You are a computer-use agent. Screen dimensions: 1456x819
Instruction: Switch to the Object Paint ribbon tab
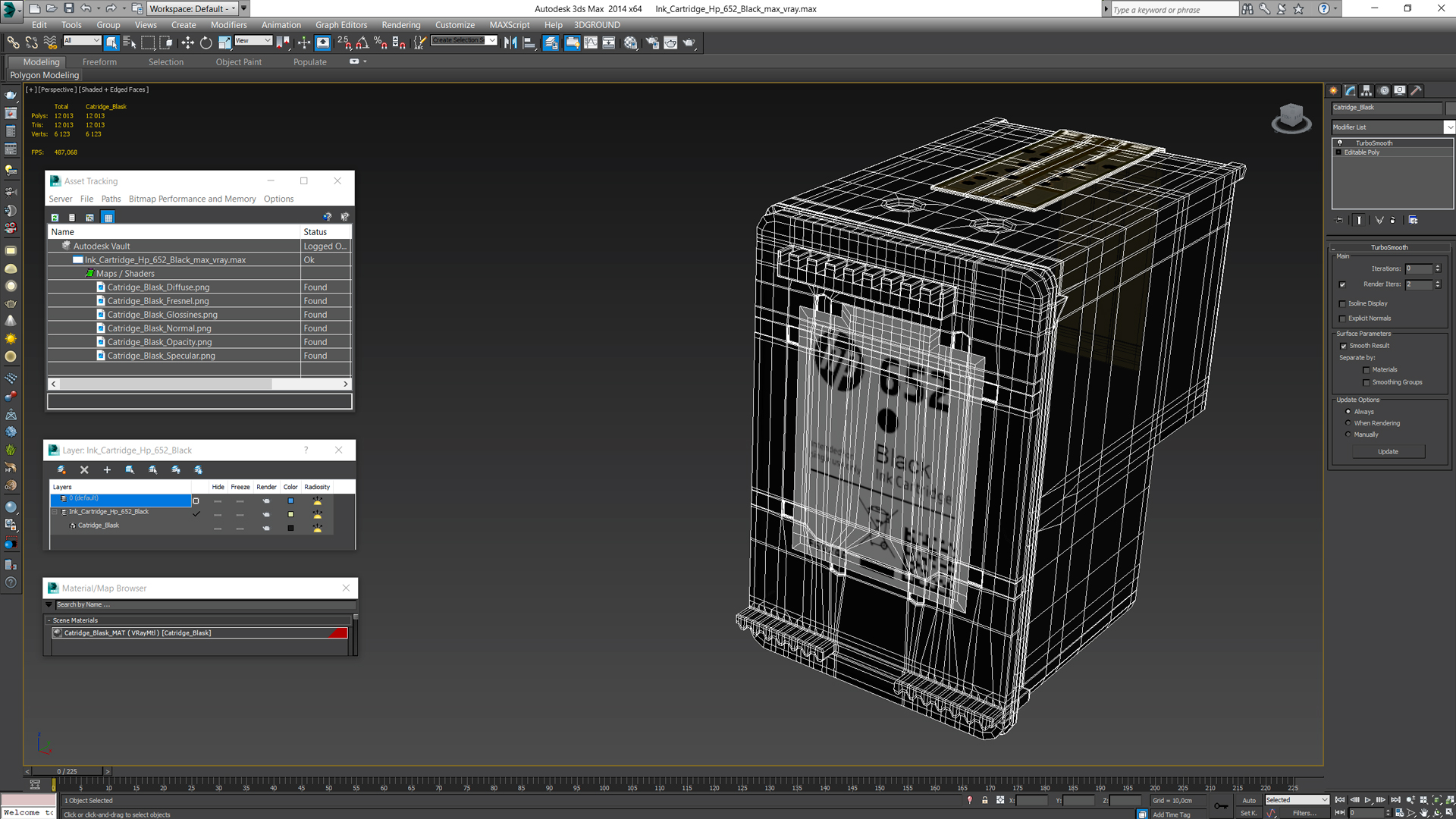click(x=238, y=62)
